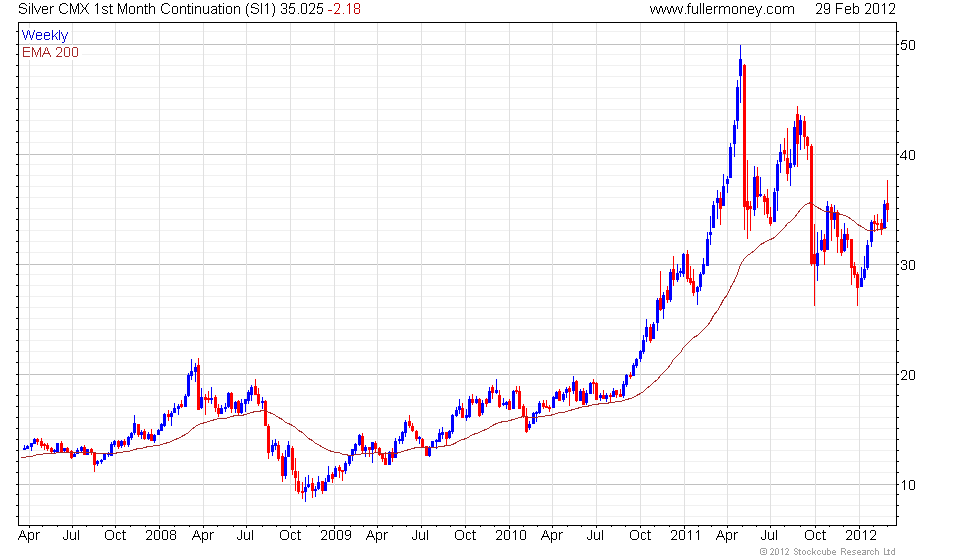Click the 'EMA 200' legend label
Viewport: 980px width, 560px height.
[51, 52]
